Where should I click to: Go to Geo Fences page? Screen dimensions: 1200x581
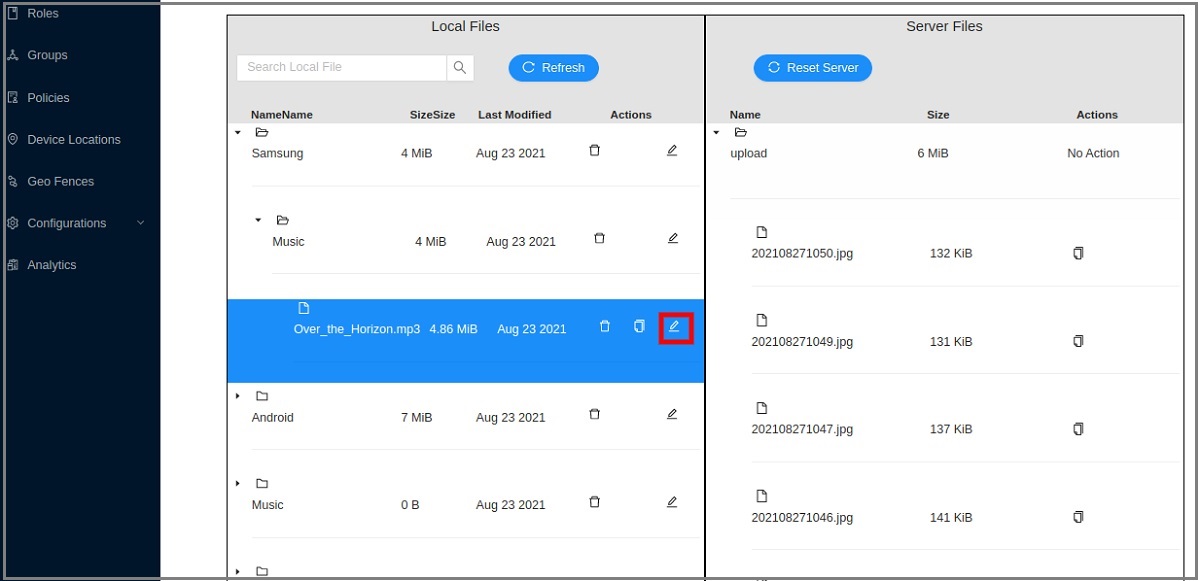click(x=60, y=182)
